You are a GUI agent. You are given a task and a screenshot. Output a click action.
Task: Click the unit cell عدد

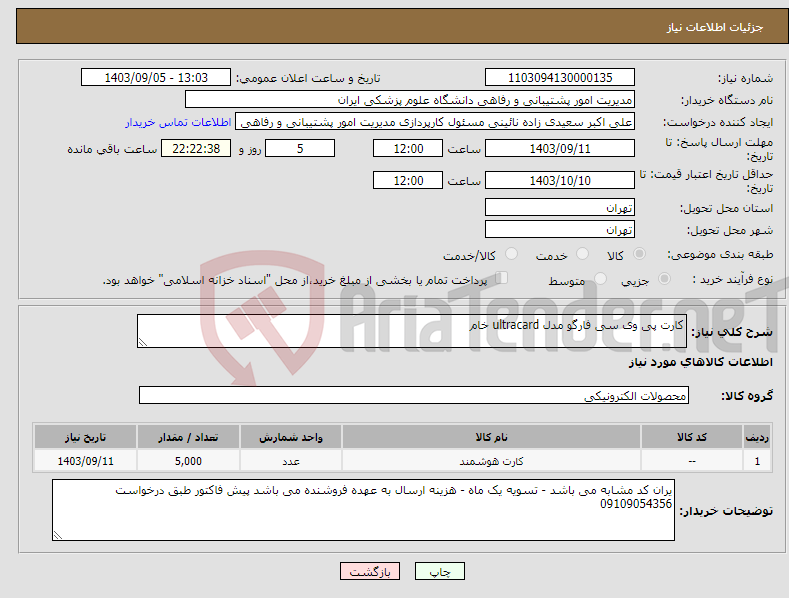pyautogui.click(x=291, y=461)
